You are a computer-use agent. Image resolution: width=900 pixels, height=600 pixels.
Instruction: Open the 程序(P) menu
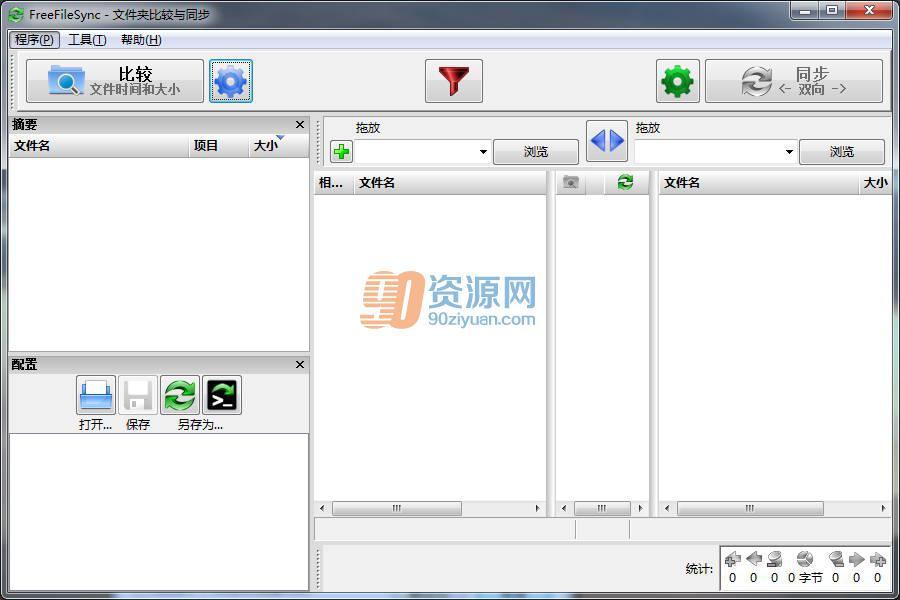coord(34,40)
